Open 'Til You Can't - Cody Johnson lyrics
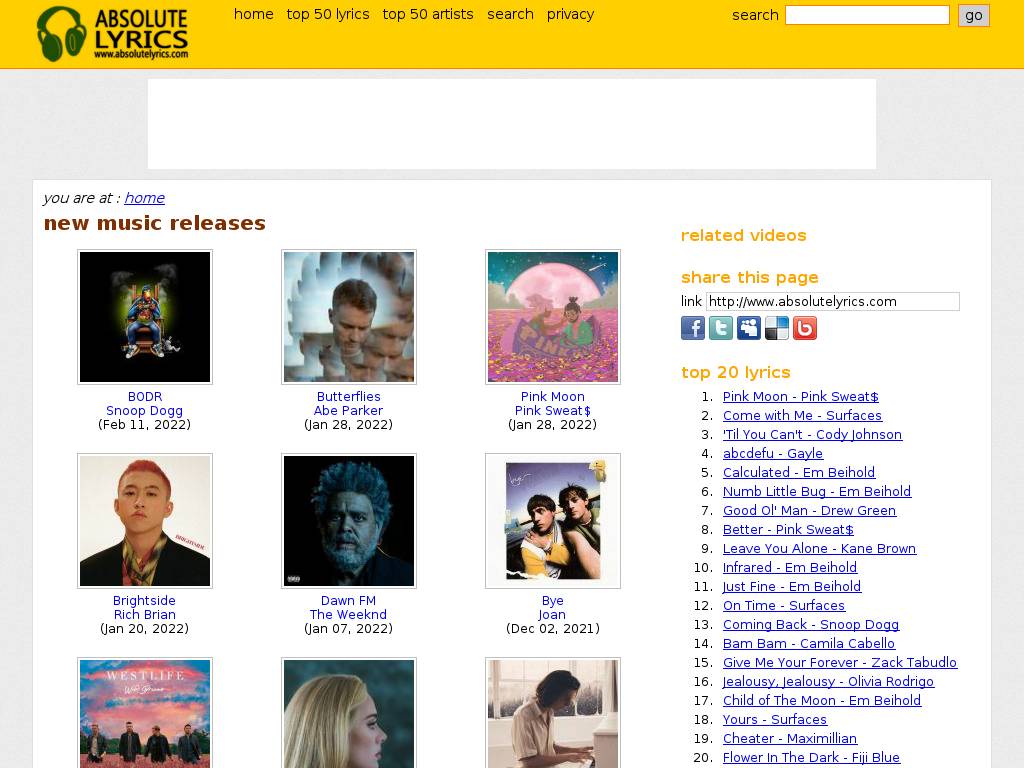This screenshot has width=1024, height=768. (x=812, y=434)
